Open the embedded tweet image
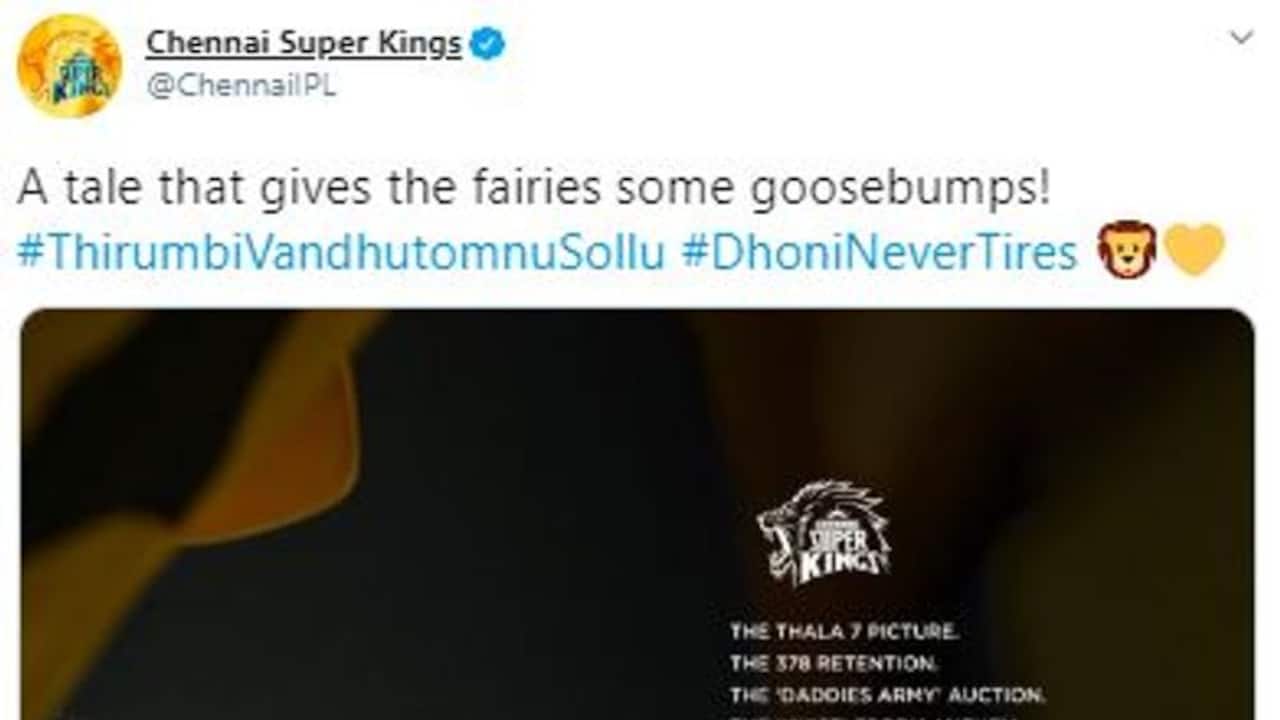Screen dimensions: 1280x720 [x=637, y=514]
